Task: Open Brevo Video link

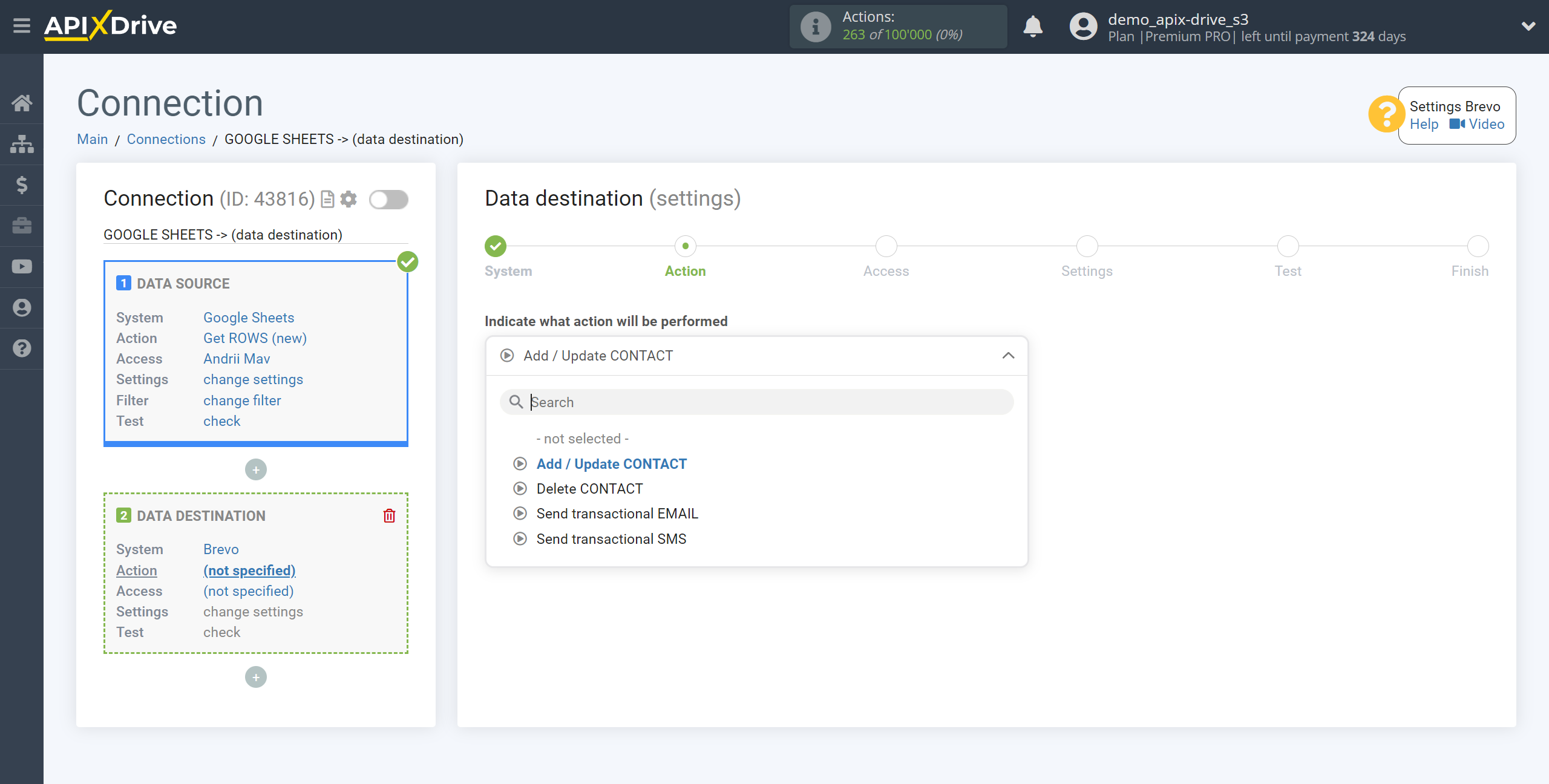Action: [x=1476, y=124]
